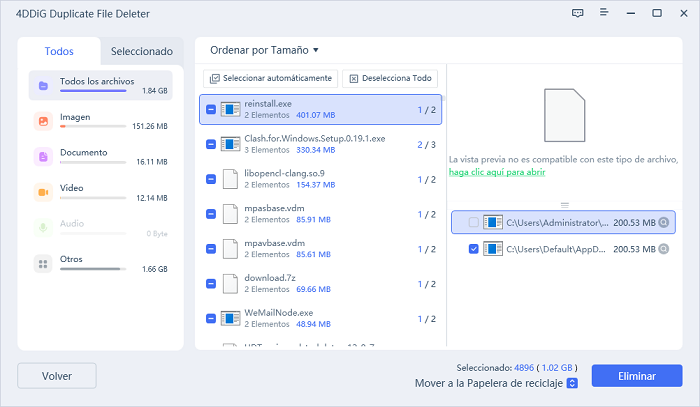Click the 1.02 GB selected total

click(557, 368)
